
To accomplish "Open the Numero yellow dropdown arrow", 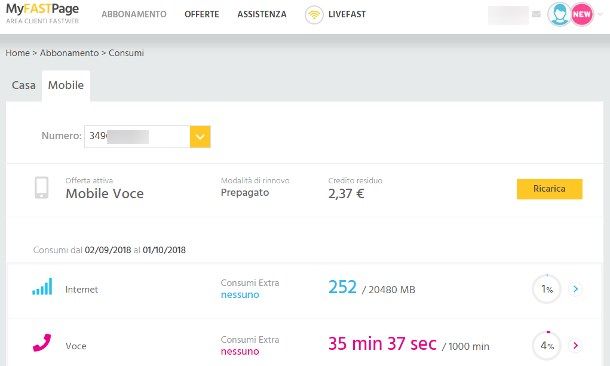I will [x=200, y=137].
